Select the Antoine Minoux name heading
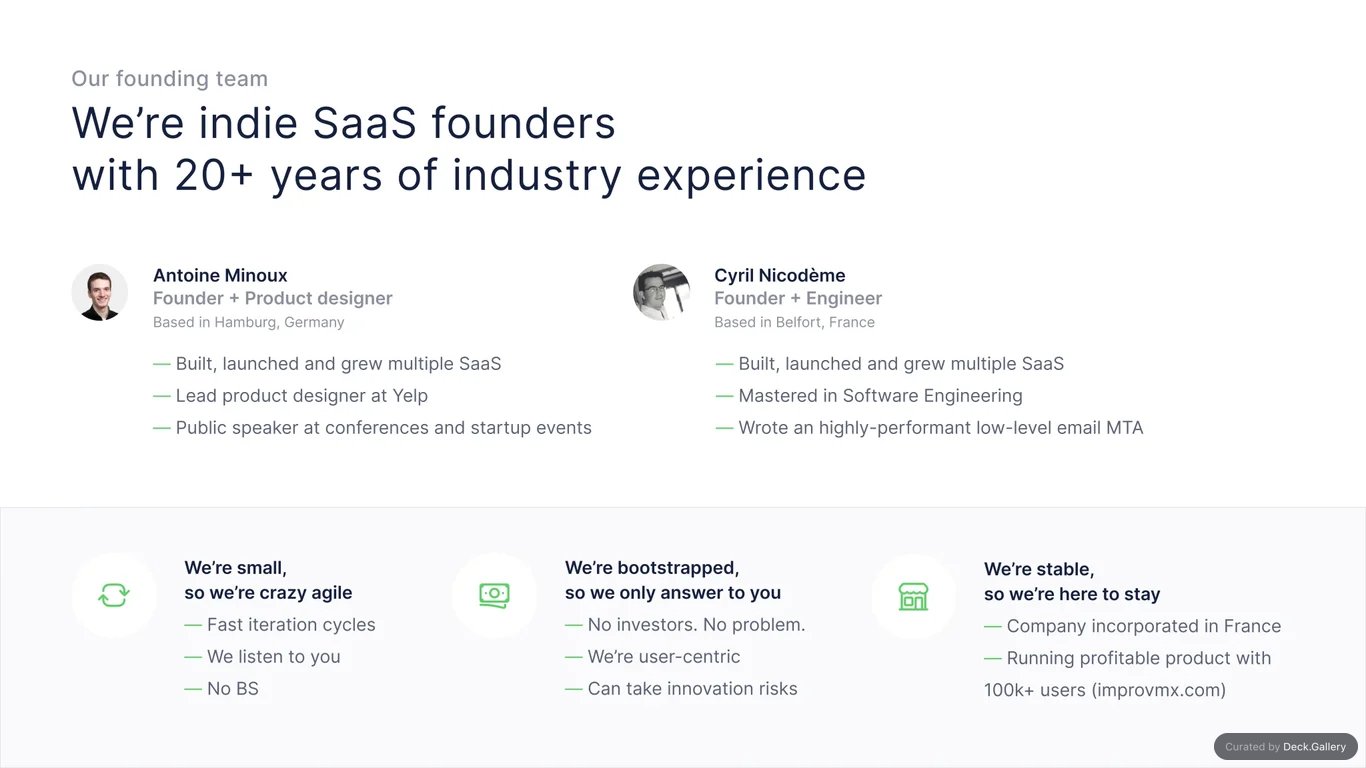 click(x=220, y=275)
